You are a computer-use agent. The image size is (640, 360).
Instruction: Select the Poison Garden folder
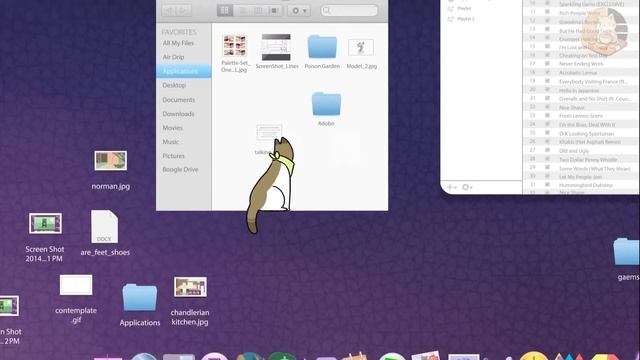tap(322, 46)
